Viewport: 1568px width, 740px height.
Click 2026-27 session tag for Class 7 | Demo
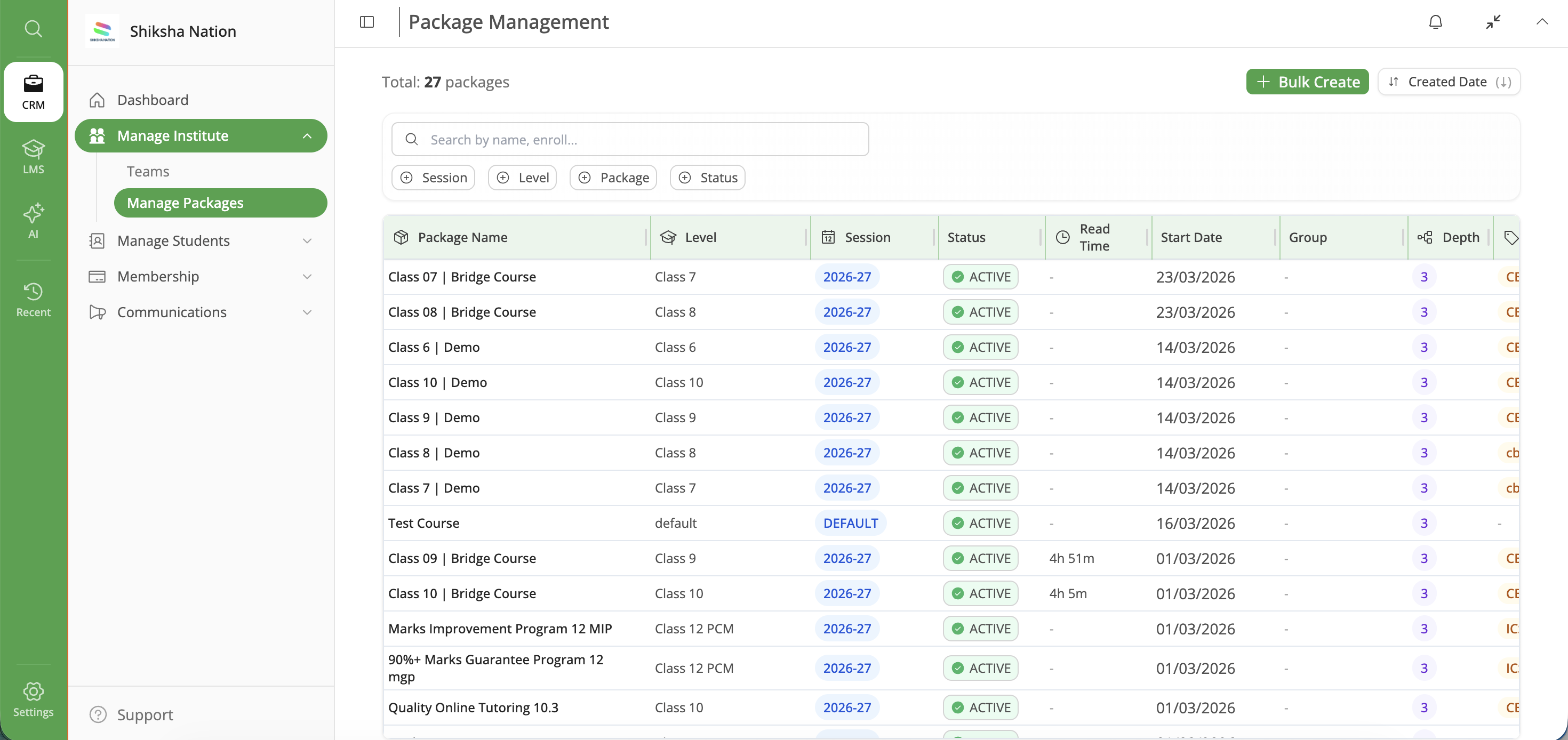(x=847, y=488)
